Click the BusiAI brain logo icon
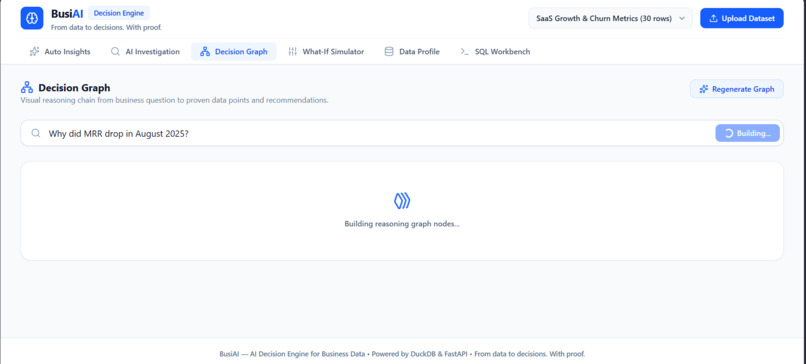Viewport: 806px width, 364px height. point(32,18)
